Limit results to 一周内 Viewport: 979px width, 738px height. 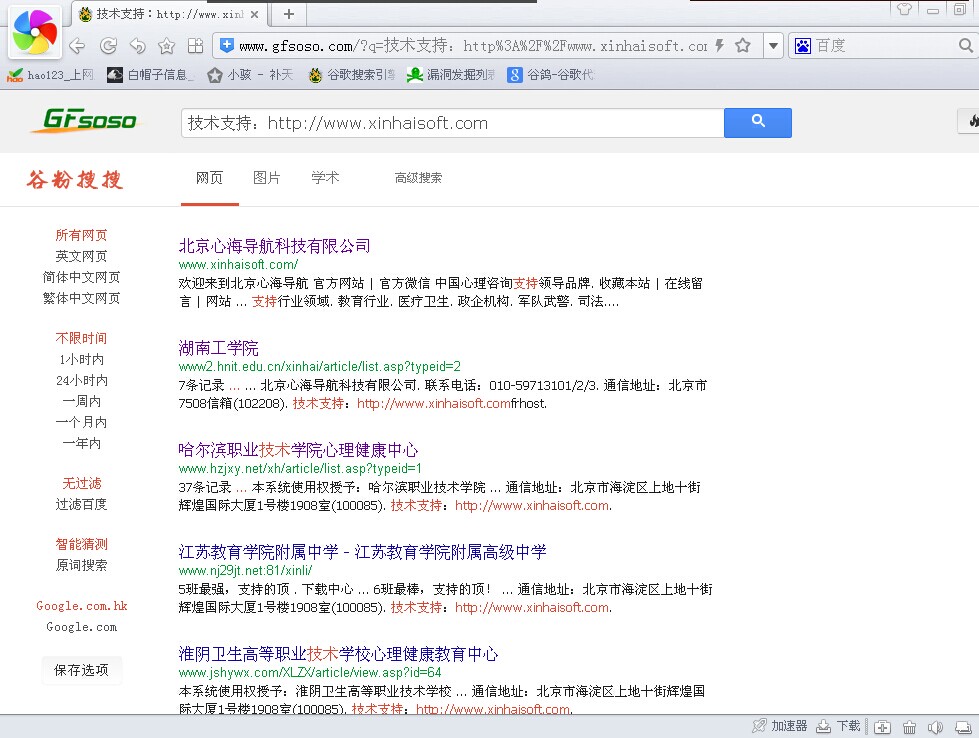81,401
